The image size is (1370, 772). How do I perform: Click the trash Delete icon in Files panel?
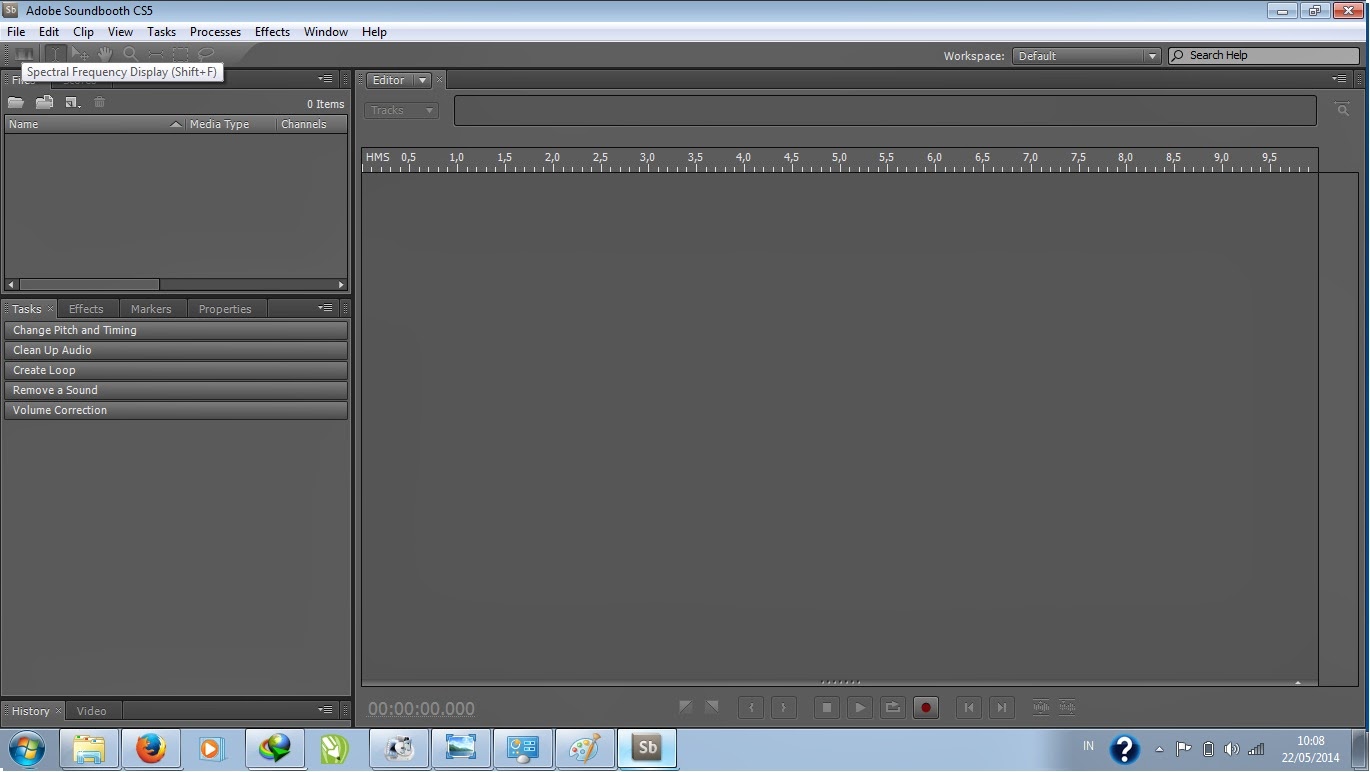coord(99,102)
